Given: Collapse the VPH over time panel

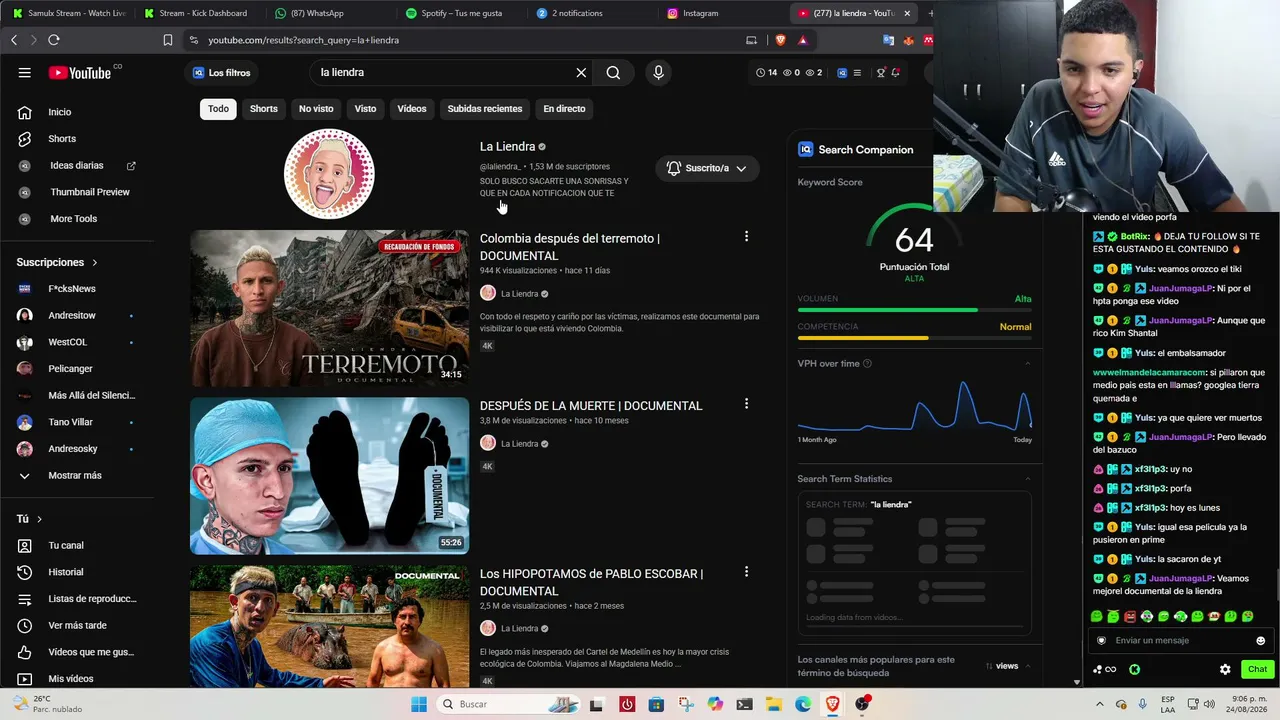Looking at the screenshot, I should pos(1027,363).
